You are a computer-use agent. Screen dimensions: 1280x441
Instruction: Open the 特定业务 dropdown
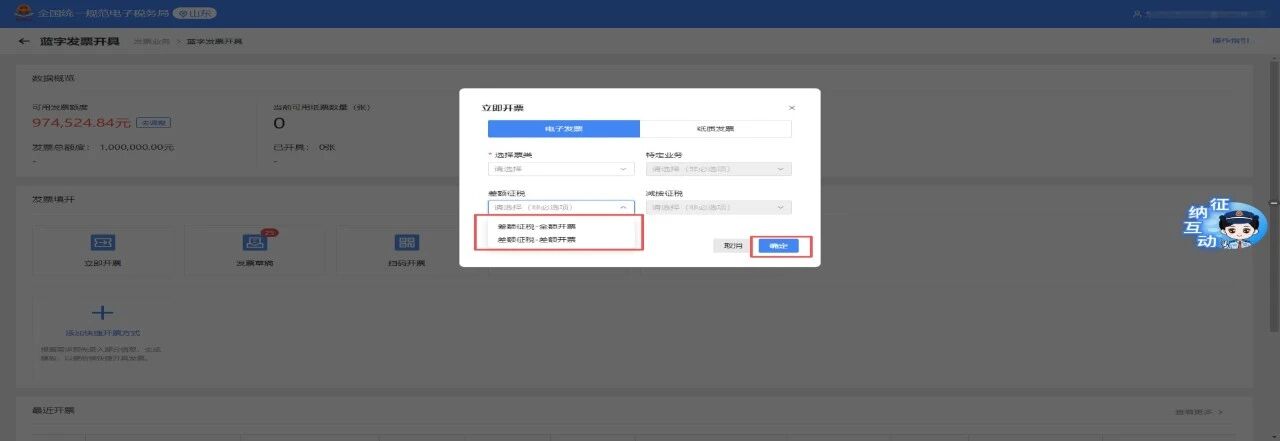[x=718, y=169]
